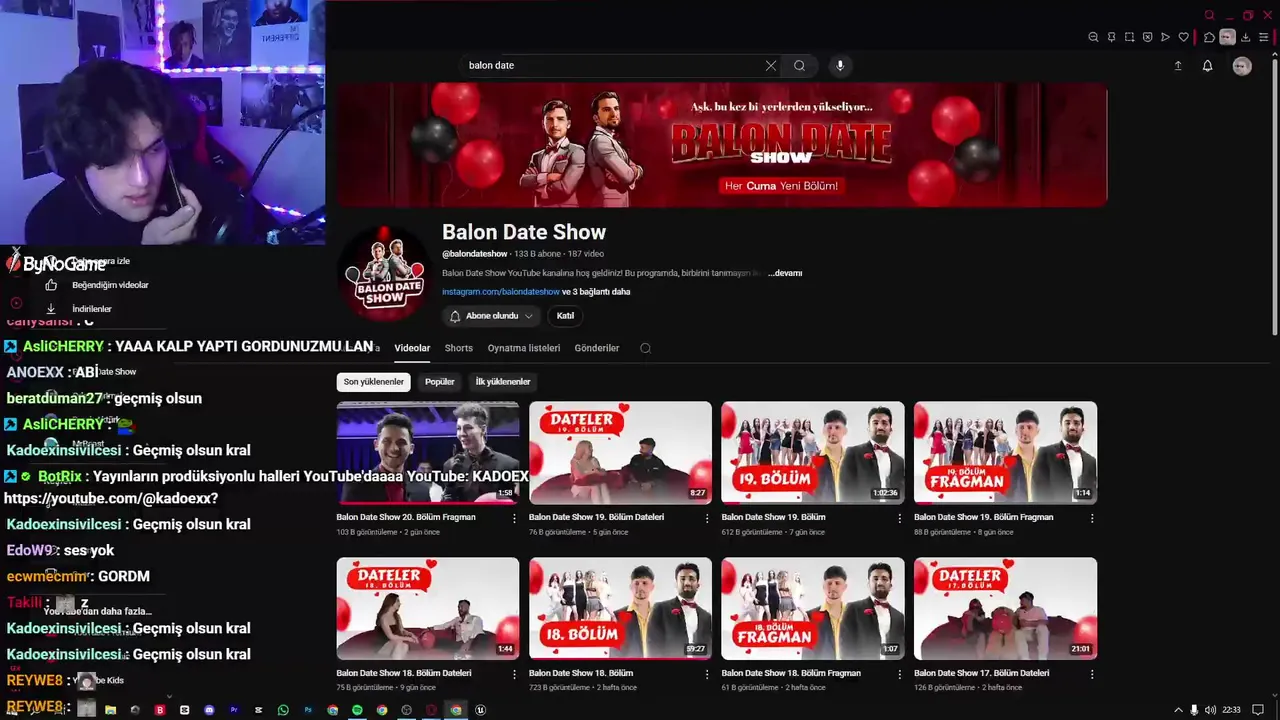The width and height of the screenshot is (1280, 720).
Task: Click the taskbar clock showing 22:33
Action: 1232,710
